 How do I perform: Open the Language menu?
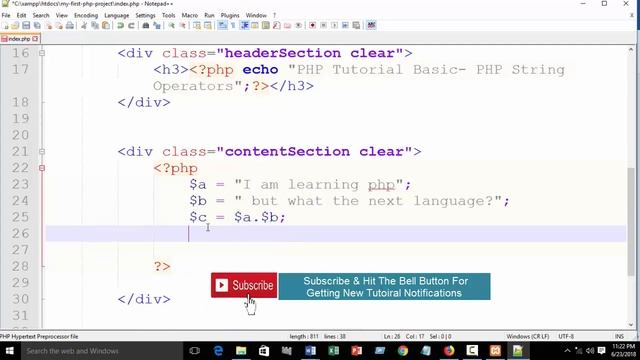pyautogui.click(x=116, y=15)
